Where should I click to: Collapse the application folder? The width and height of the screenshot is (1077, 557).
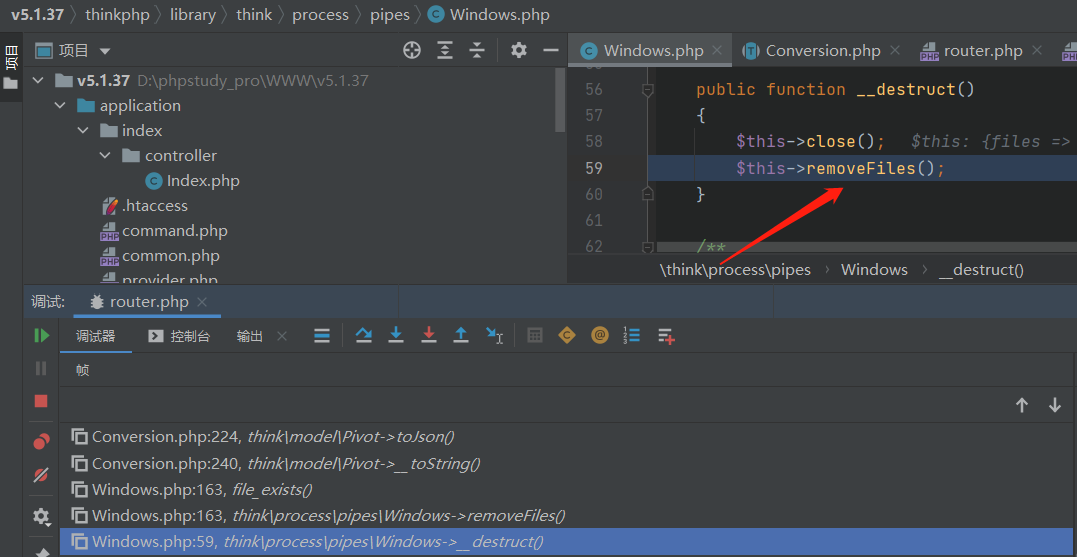(60, 106)
